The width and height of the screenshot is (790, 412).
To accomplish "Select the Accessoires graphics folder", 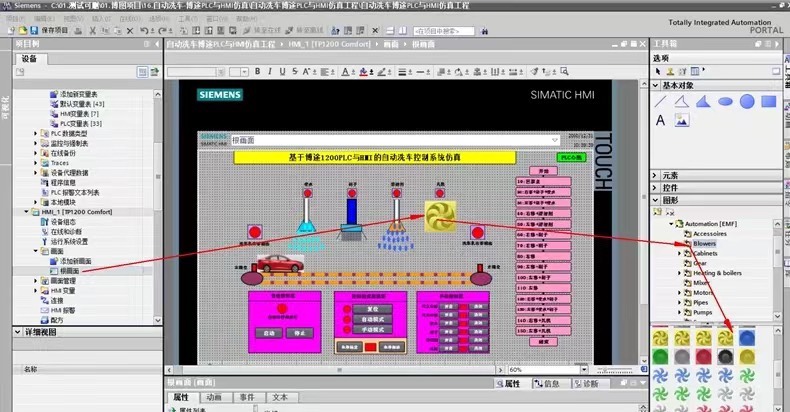I will [710, 234].
